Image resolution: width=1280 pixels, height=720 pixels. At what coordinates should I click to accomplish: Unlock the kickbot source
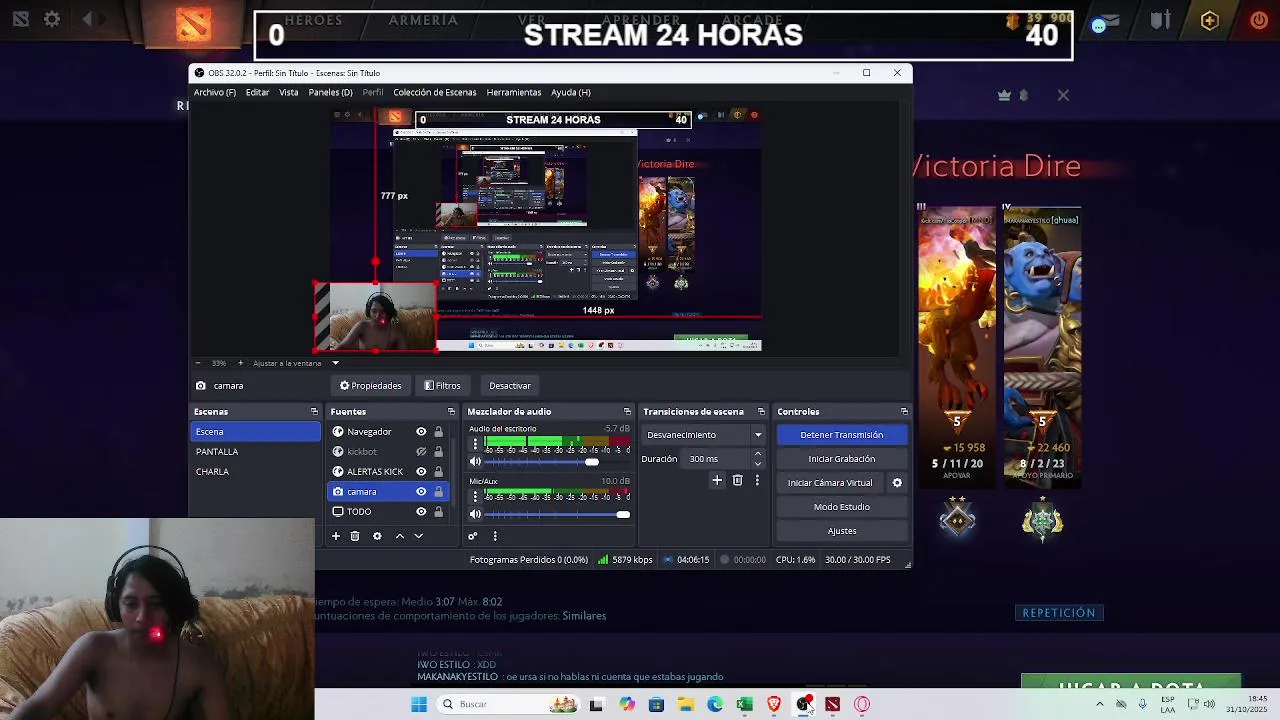click(x=438, y=452)
